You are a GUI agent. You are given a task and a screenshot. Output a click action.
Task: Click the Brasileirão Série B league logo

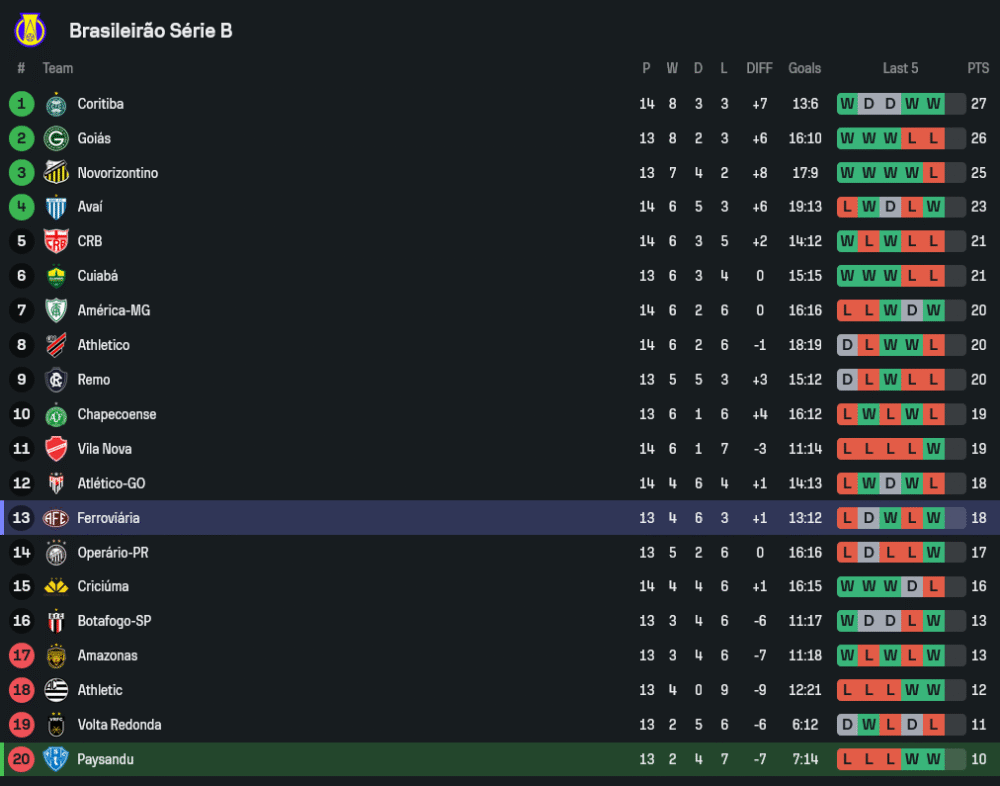pos(30,30)
